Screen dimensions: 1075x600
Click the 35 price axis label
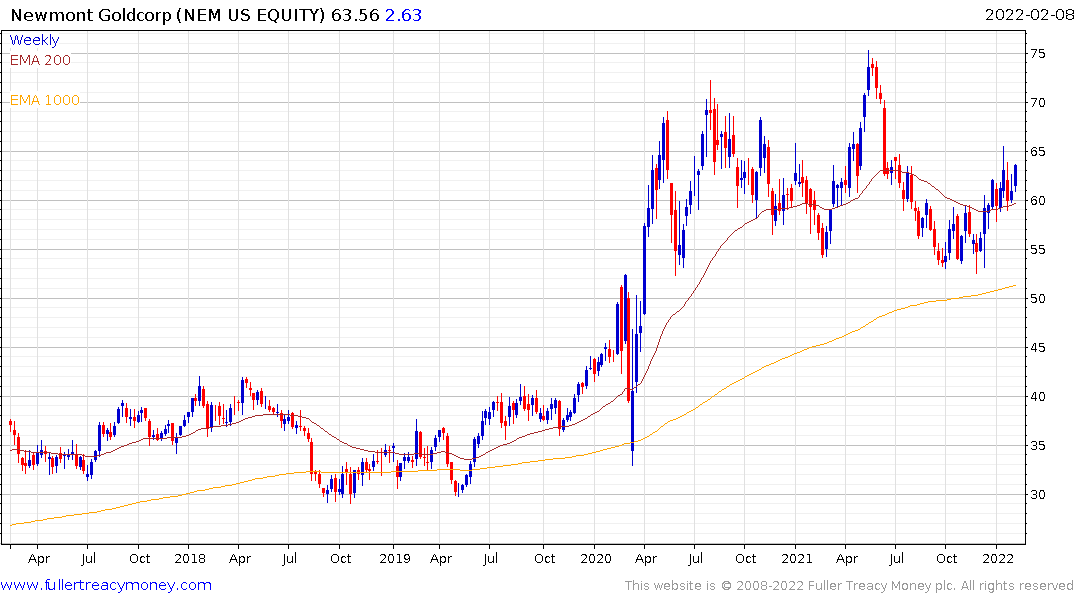pyautogui.click(x=1037, y=446)
